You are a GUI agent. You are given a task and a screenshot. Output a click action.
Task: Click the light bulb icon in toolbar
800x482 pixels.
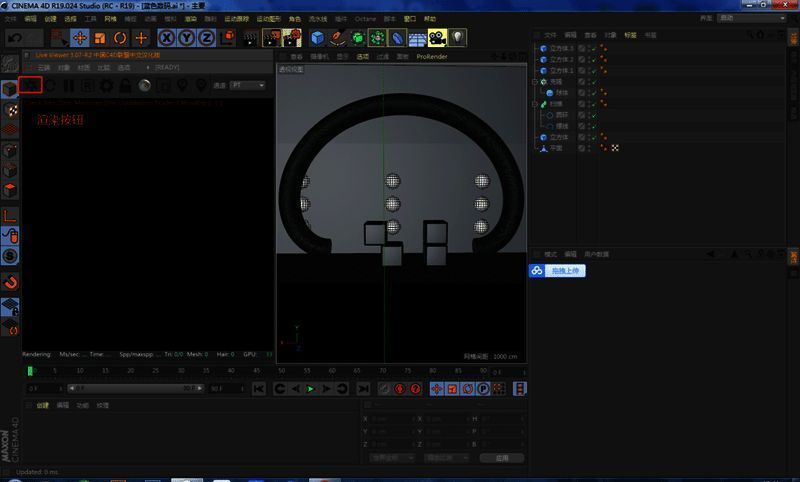tap(458, 38)
